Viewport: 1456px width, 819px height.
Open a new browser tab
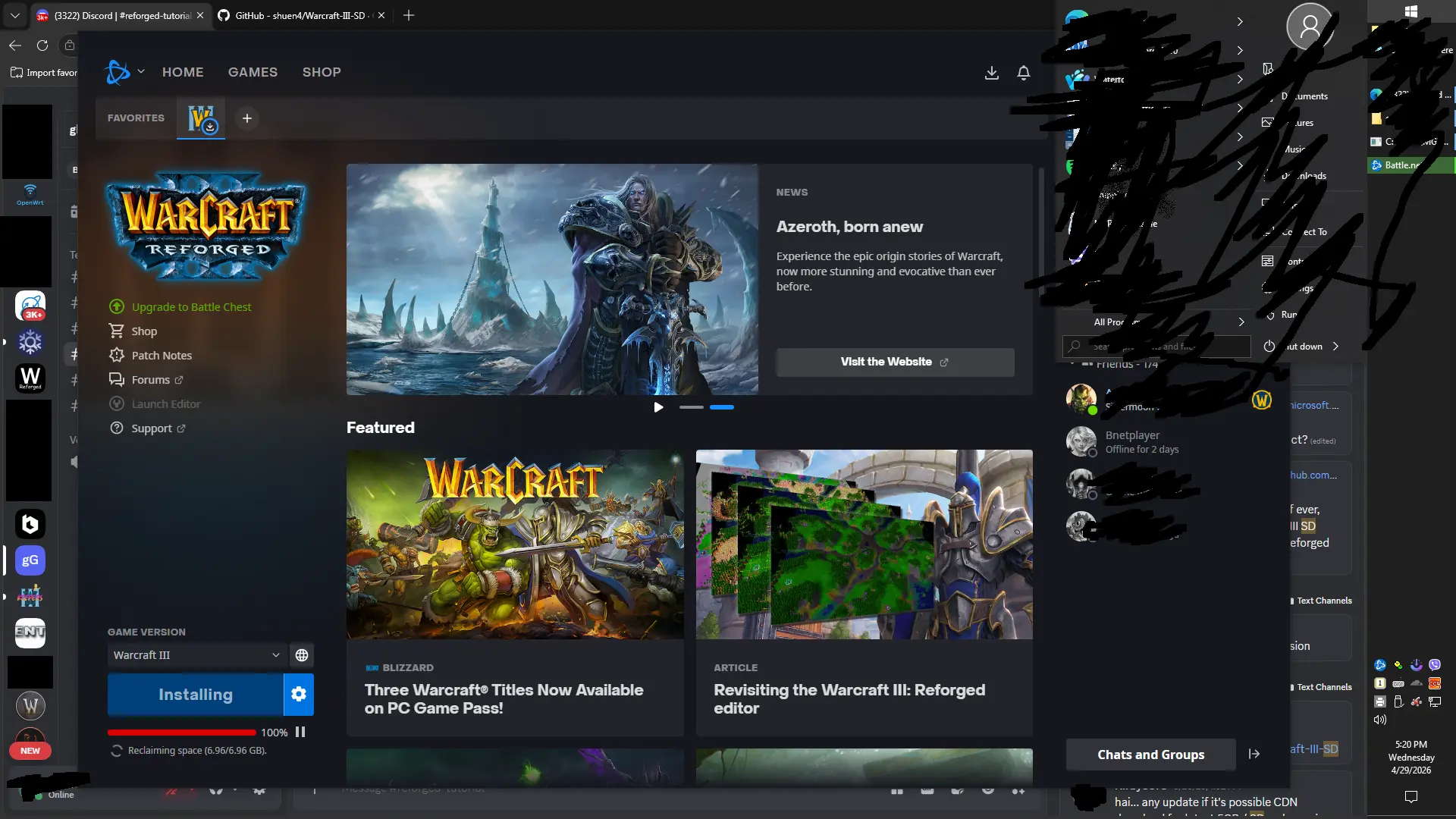click(x=409, y=15)
